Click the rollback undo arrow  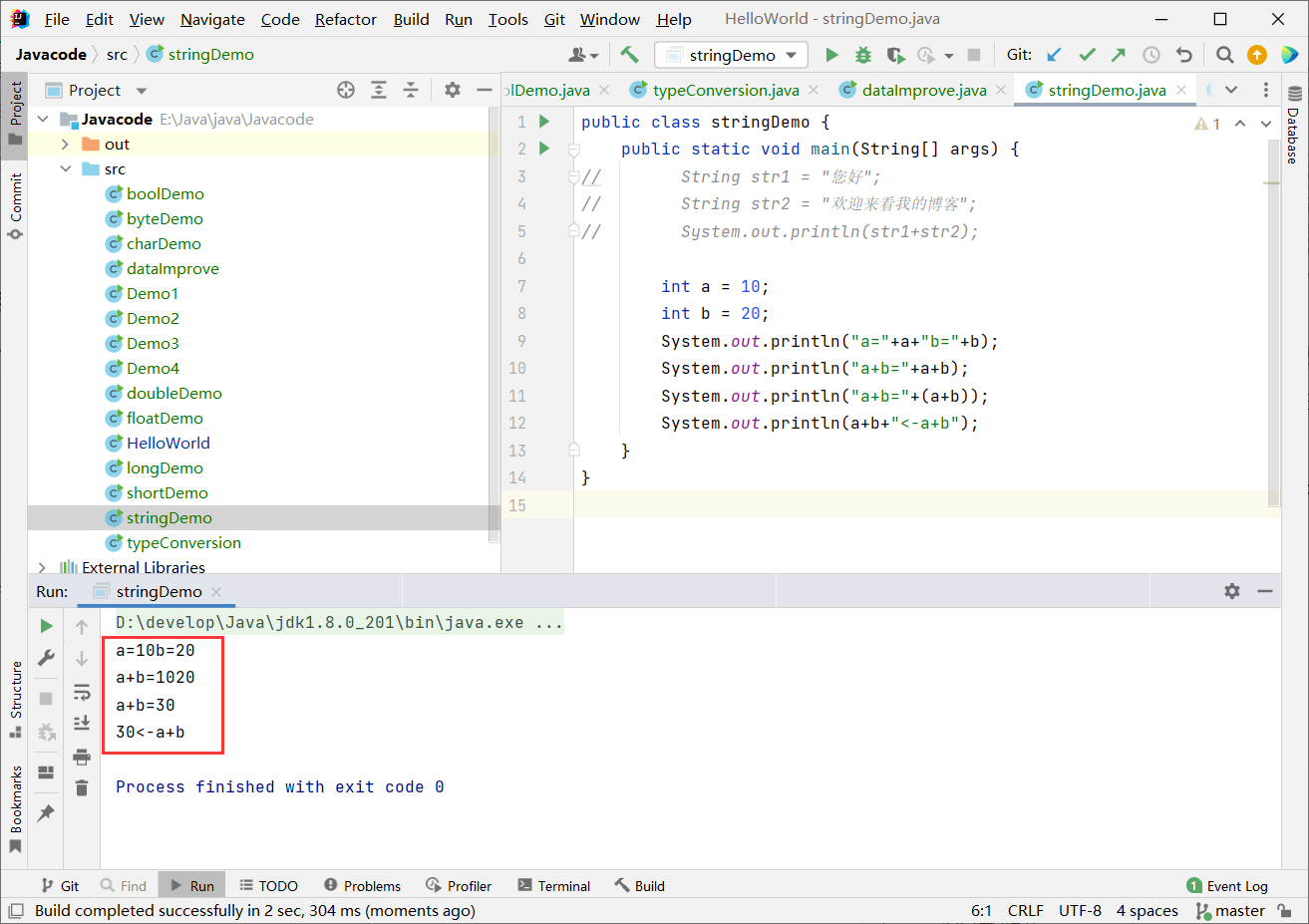pos(1183,55)
